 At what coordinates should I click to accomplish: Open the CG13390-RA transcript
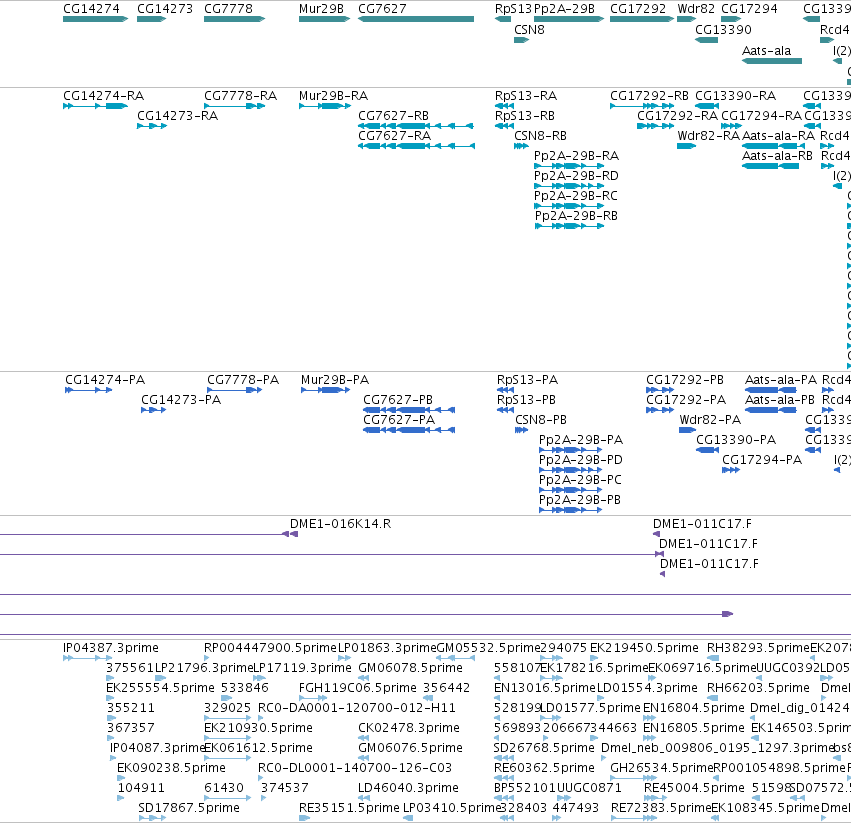coord(707,106)
